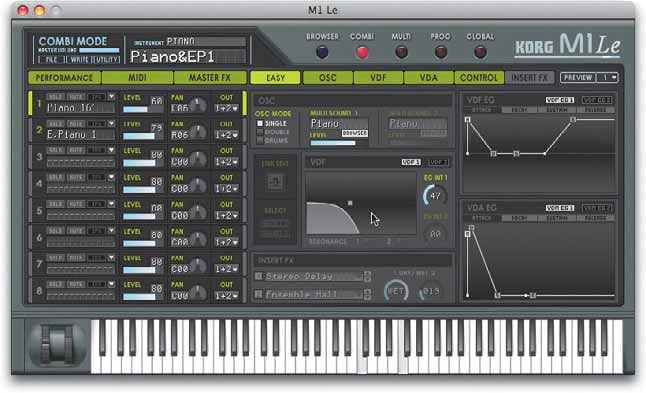Click the pitch bend joystick beside the keyboard

57,345
